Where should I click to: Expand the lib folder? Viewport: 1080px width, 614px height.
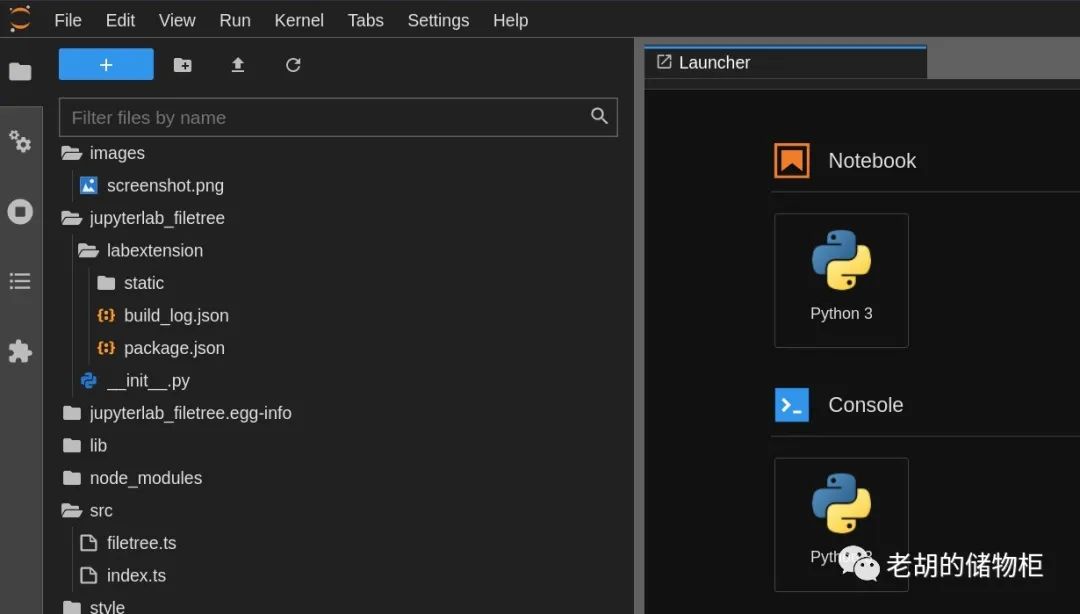[x=85, y=445]
